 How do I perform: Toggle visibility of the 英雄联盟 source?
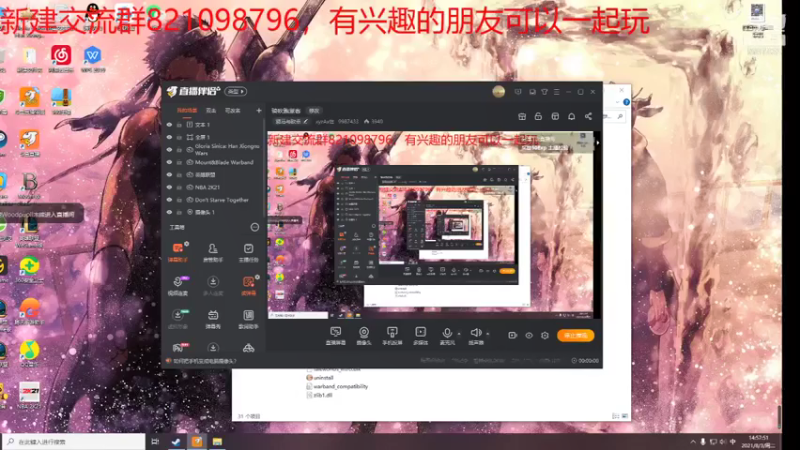[169, 174]
